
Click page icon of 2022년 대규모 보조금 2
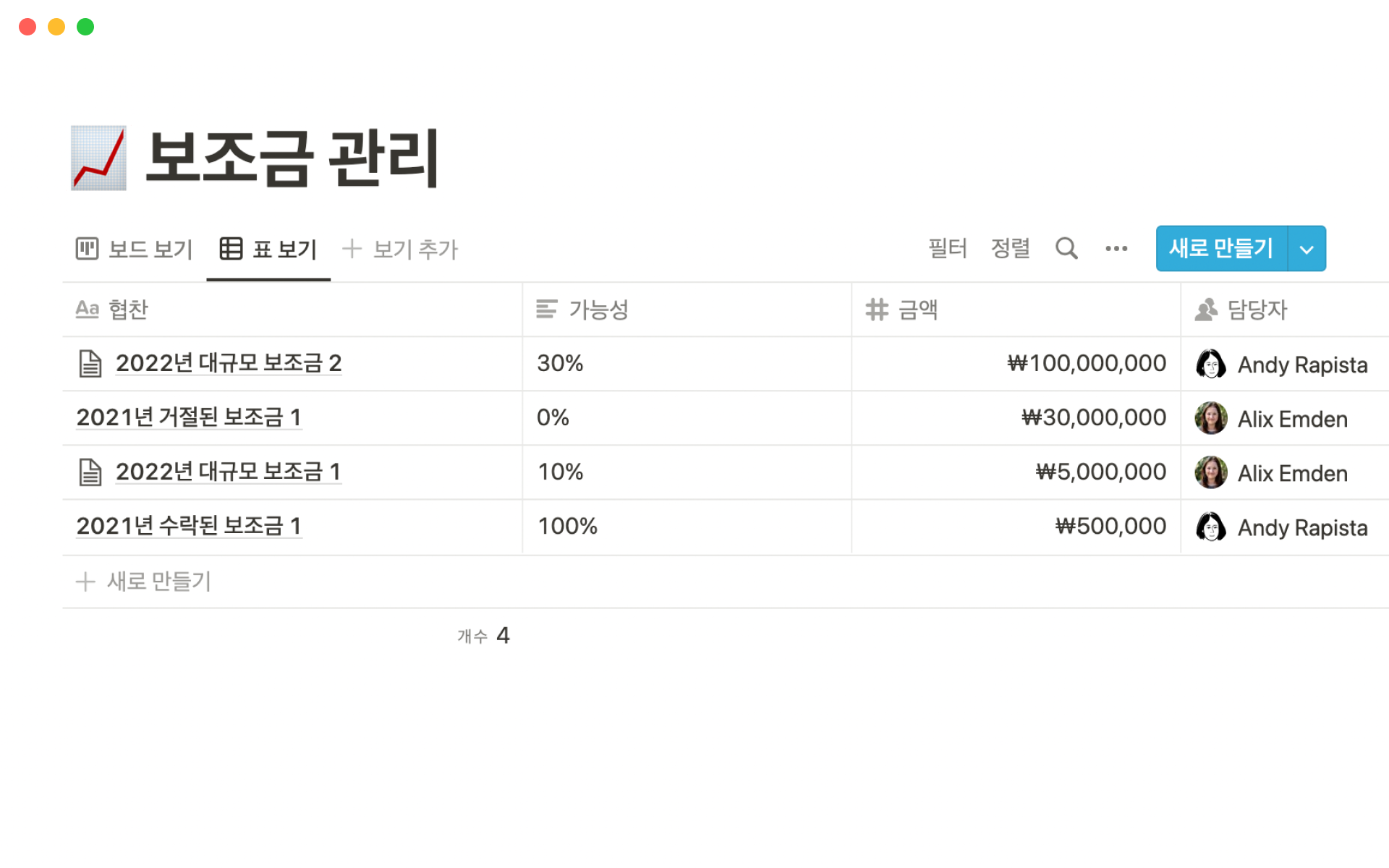(90, 363)
